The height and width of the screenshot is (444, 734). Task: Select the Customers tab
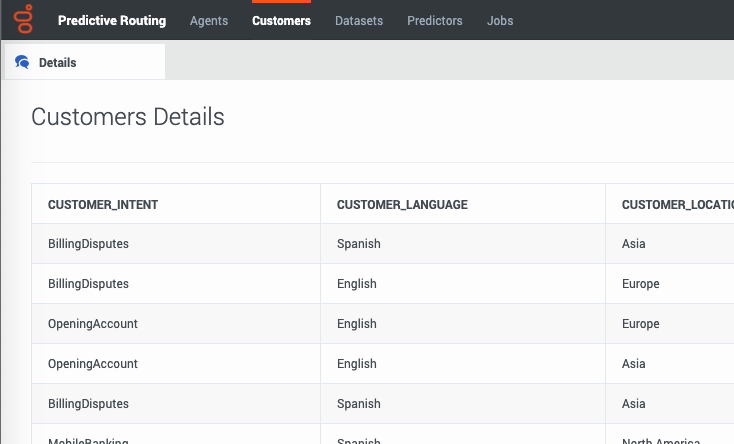pyautogui.click(x=281, y=21)
